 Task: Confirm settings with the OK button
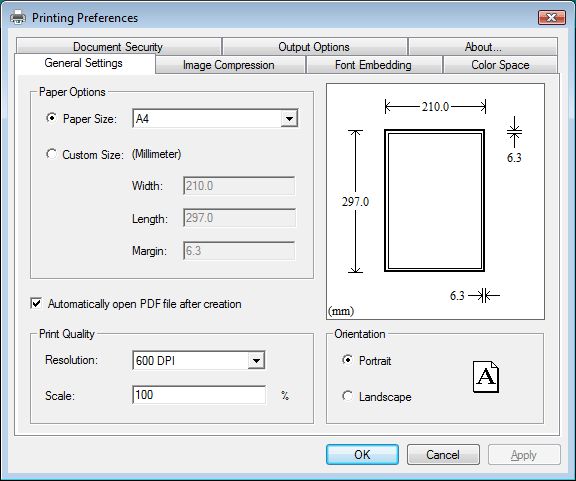(362, 455)
